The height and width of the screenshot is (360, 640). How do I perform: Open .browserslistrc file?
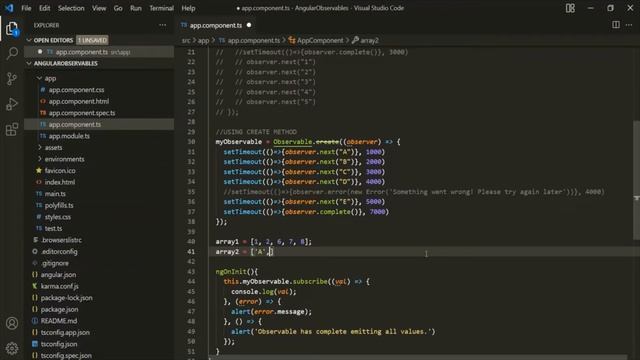click(61, 240)
